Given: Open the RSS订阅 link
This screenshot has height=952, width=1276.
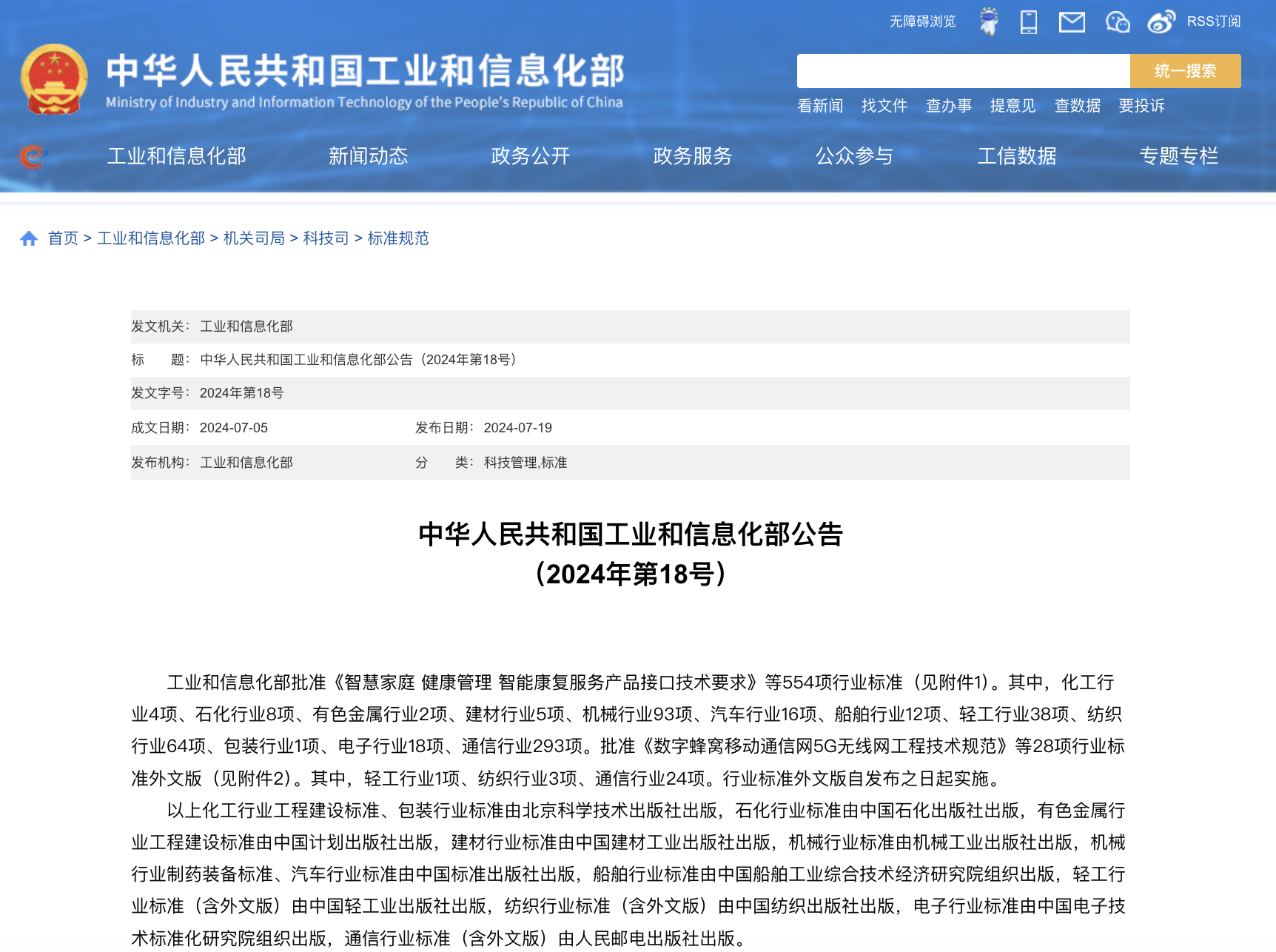Looking at the screenshot, I should click(1214, 21).
